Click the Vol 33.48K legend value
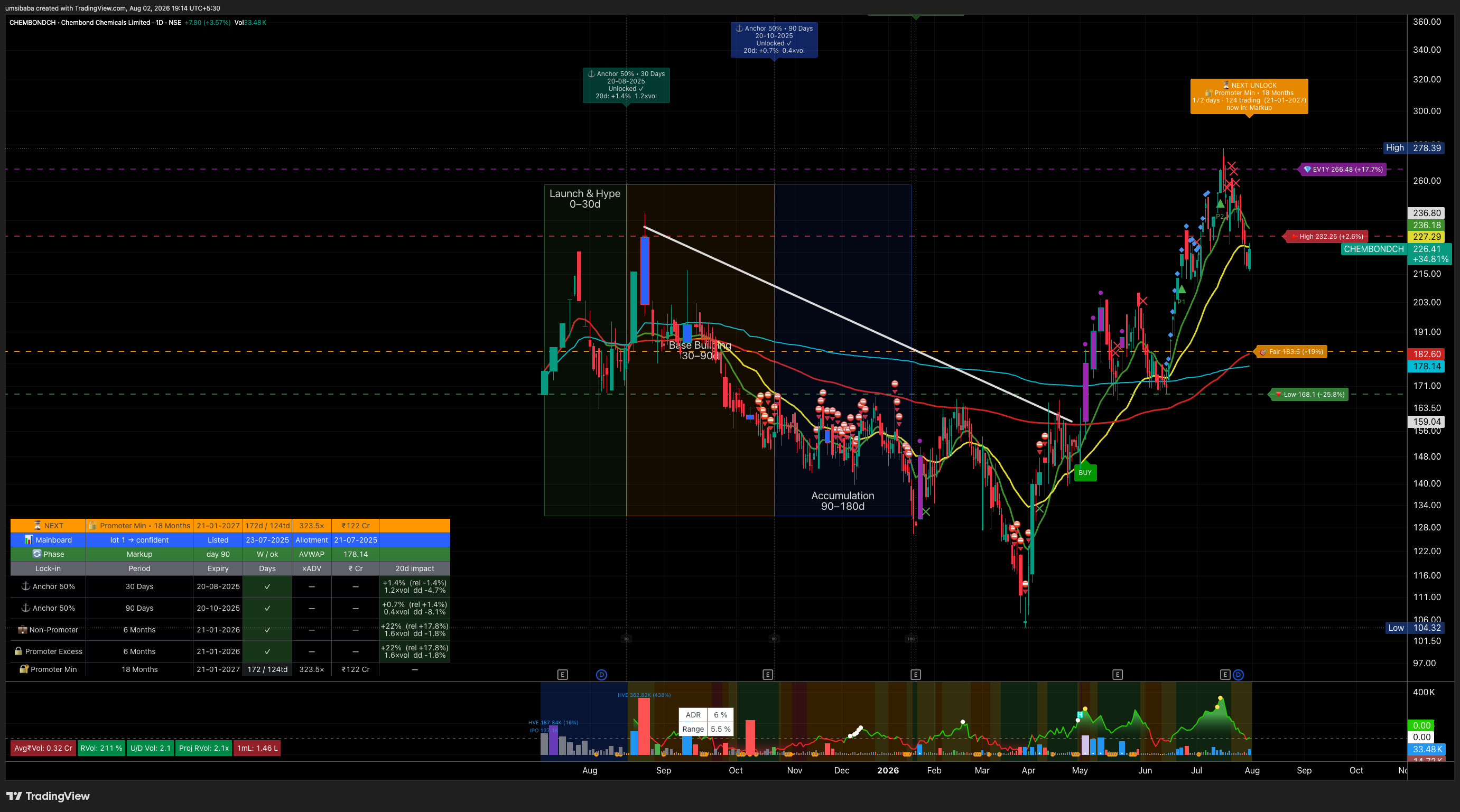The image size is (1460, 812). 250,23
